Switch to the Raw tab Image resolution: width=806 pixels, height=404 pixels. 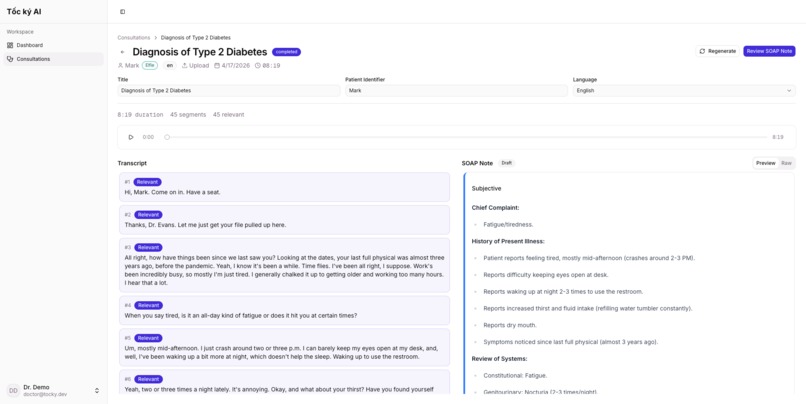(x=786, y=163)
